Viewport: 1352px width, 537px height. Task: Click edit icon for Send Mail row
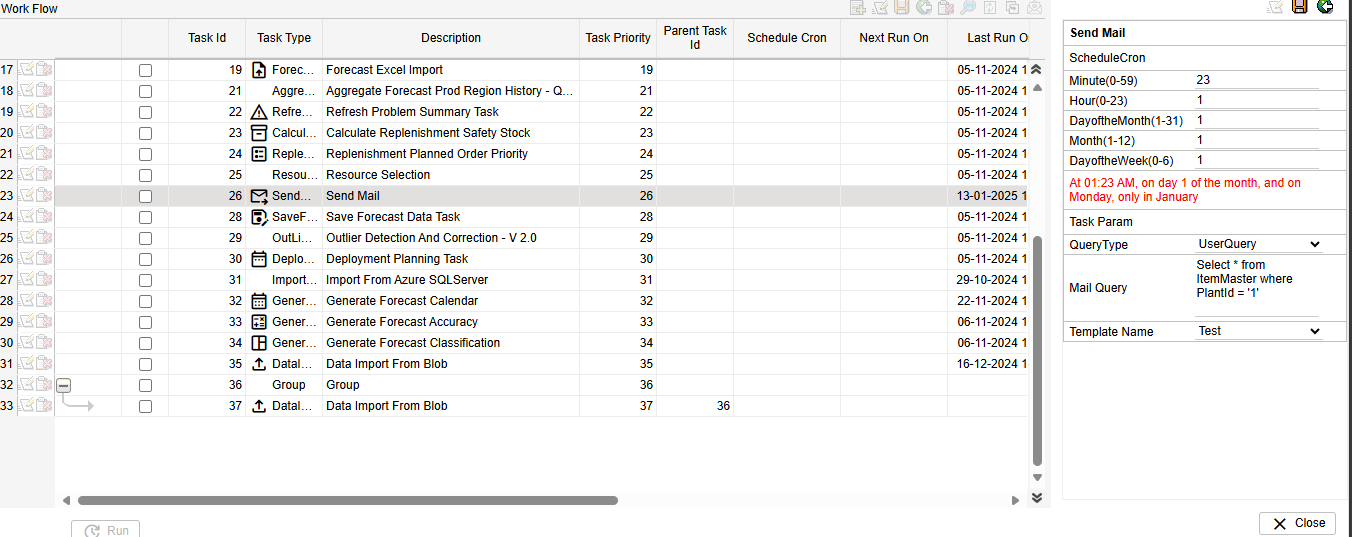(27, 196)
